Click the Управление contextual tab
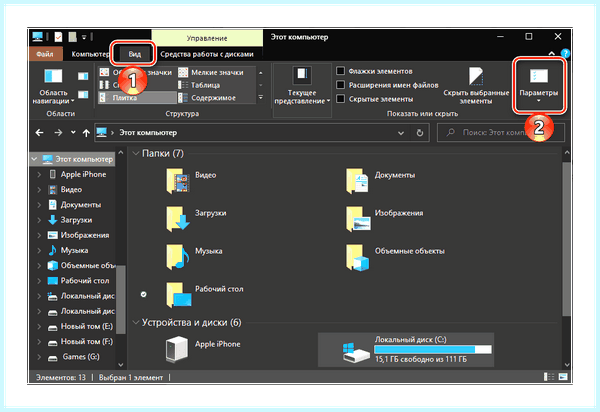The height and width of the screenshot is (412, 600). click(x=207, y=38)
